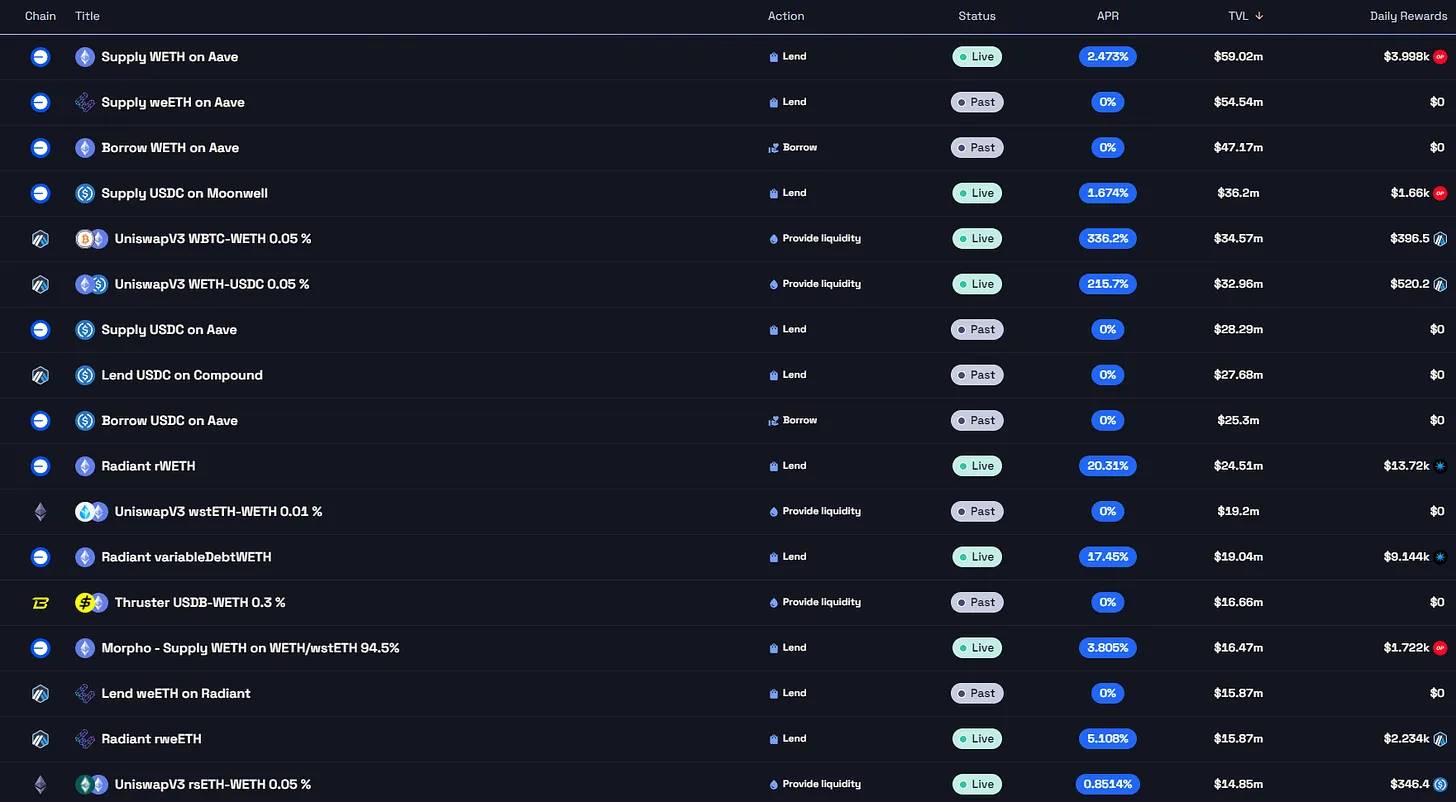Viewport: 1456px width, 802px height.
Task: Click the Ethereum chain icon in UniswapV3 wstETH-WETH row
Action: 40,512
